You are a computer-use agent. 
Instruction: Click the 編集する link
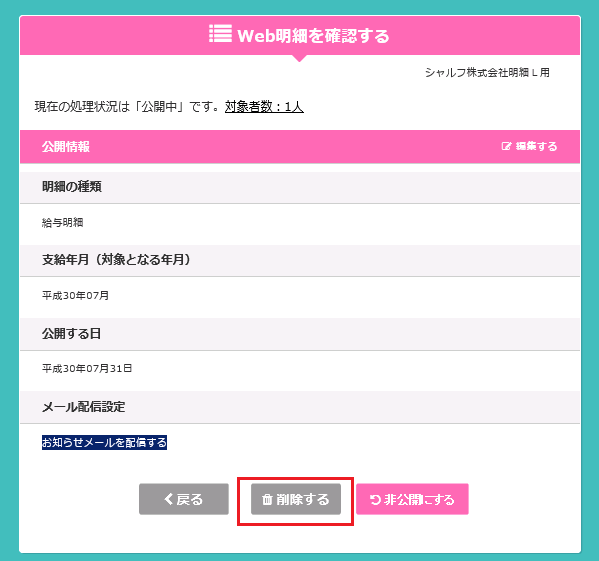(x=529, y=146)
